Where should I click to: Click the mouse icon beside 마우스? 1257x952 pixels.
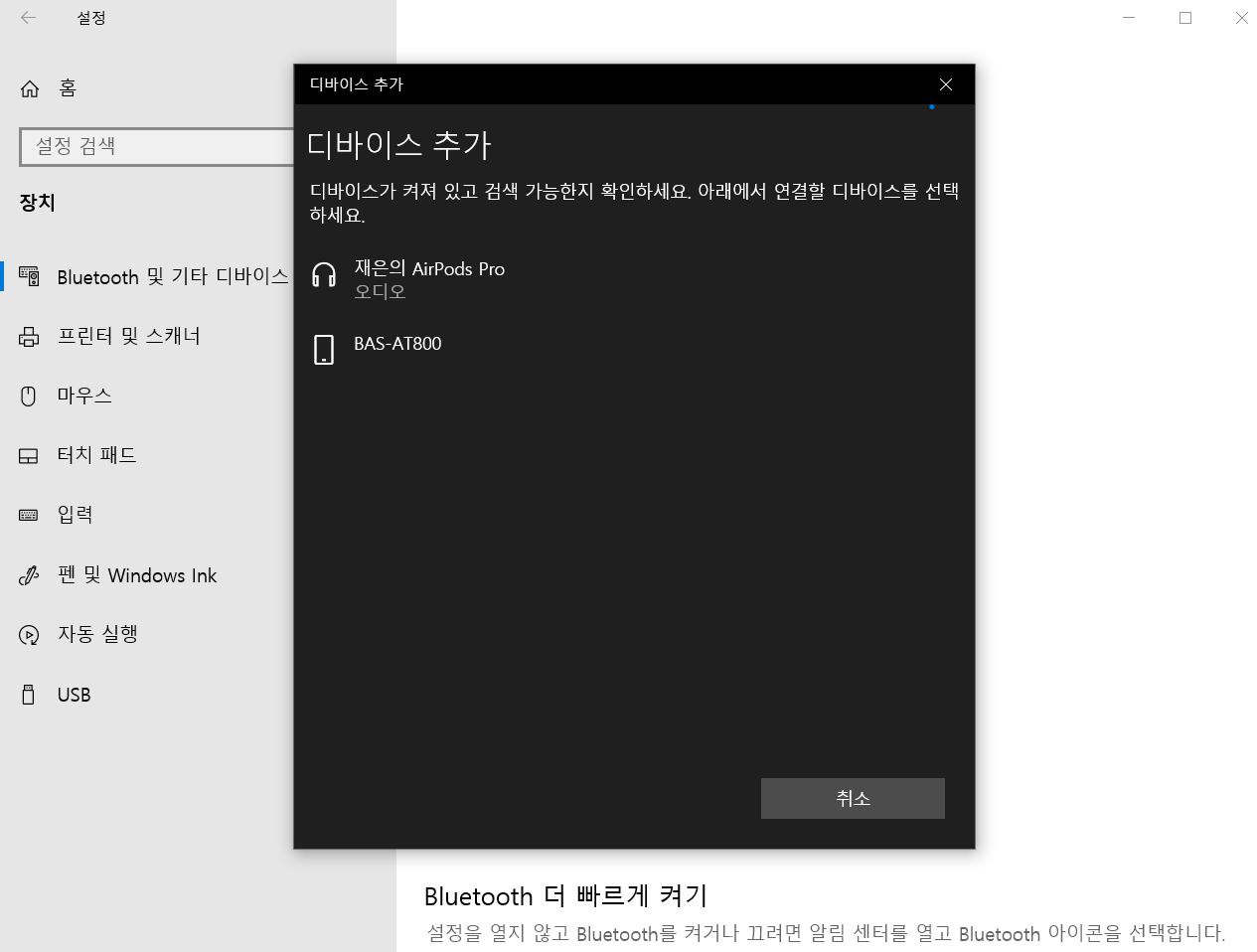pyautogui.click(x=29, y=396)
